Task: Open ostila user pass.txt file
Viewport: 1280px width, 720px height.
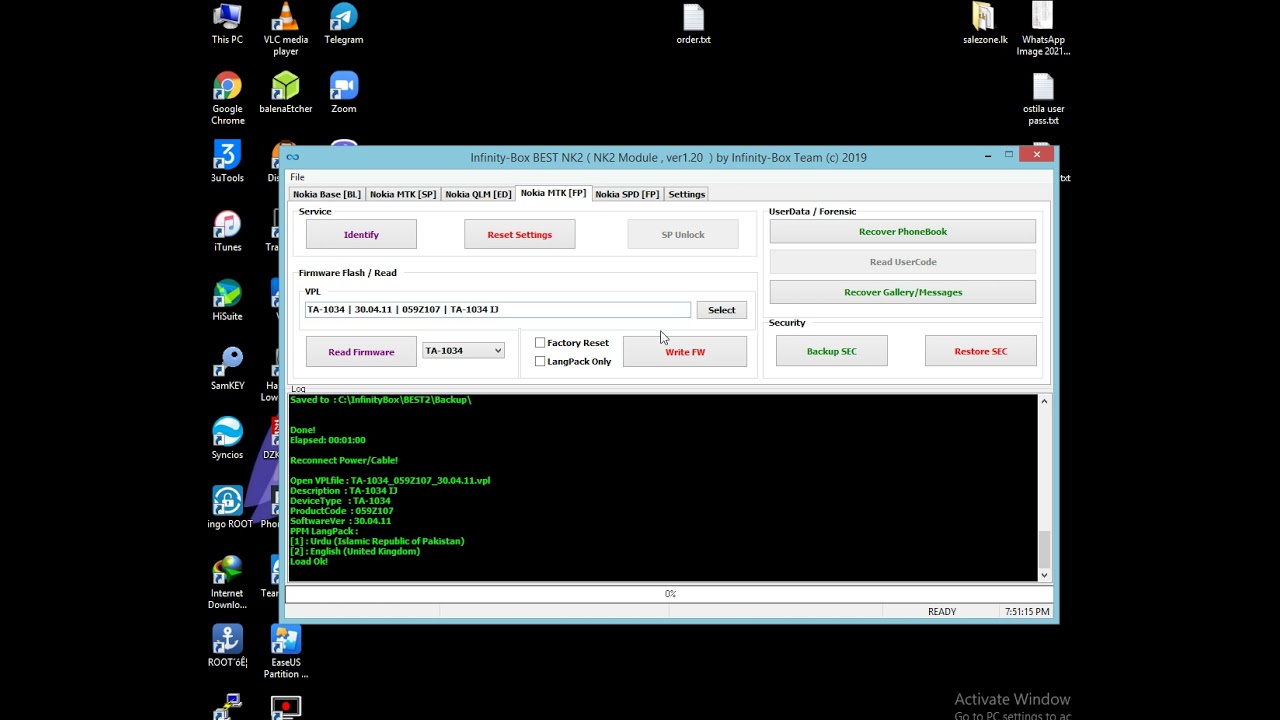Action: (1043, 98)
